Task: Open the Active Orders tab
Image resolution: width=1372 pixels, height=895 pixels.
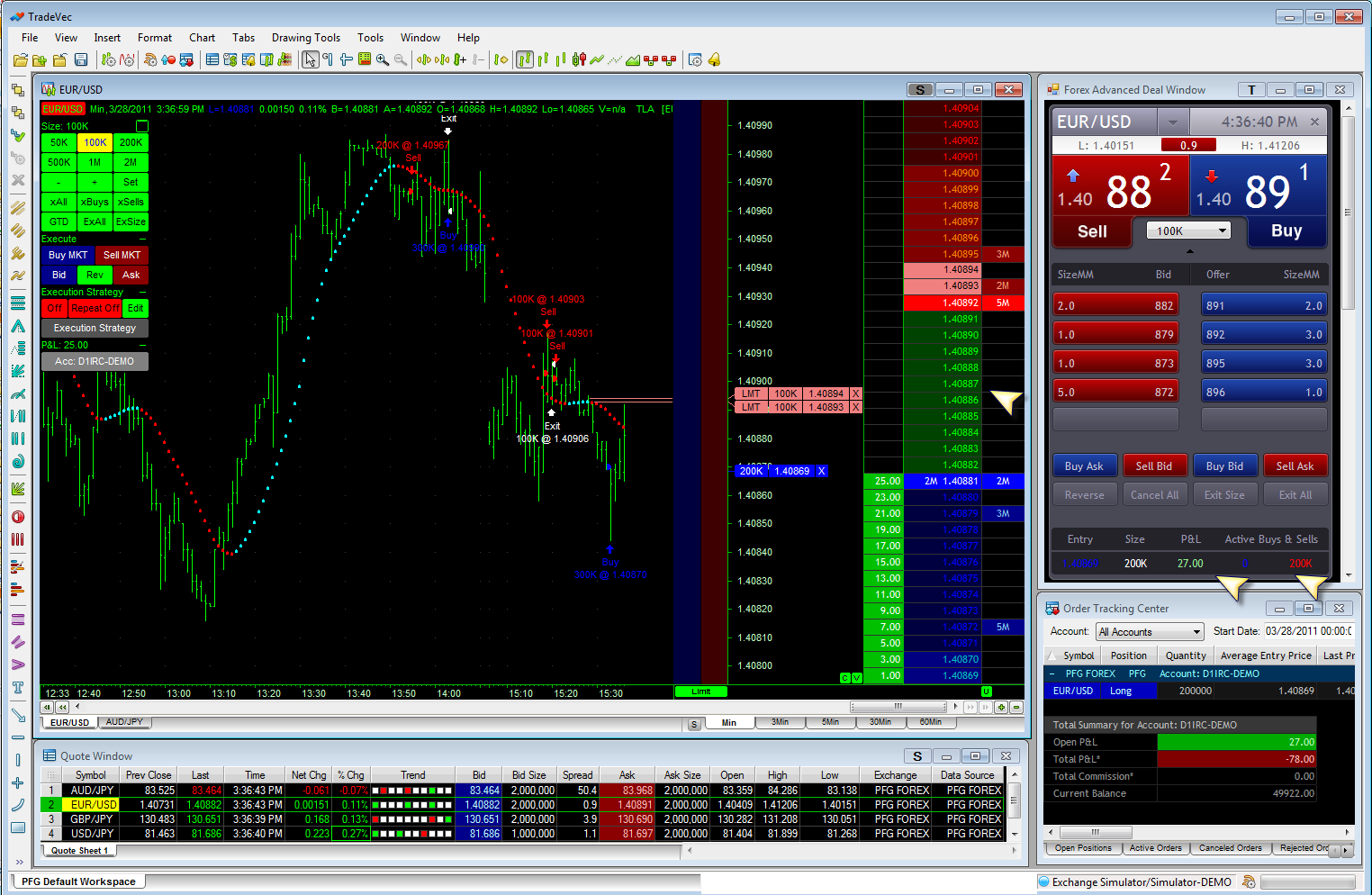Action: pos(1155,848)
